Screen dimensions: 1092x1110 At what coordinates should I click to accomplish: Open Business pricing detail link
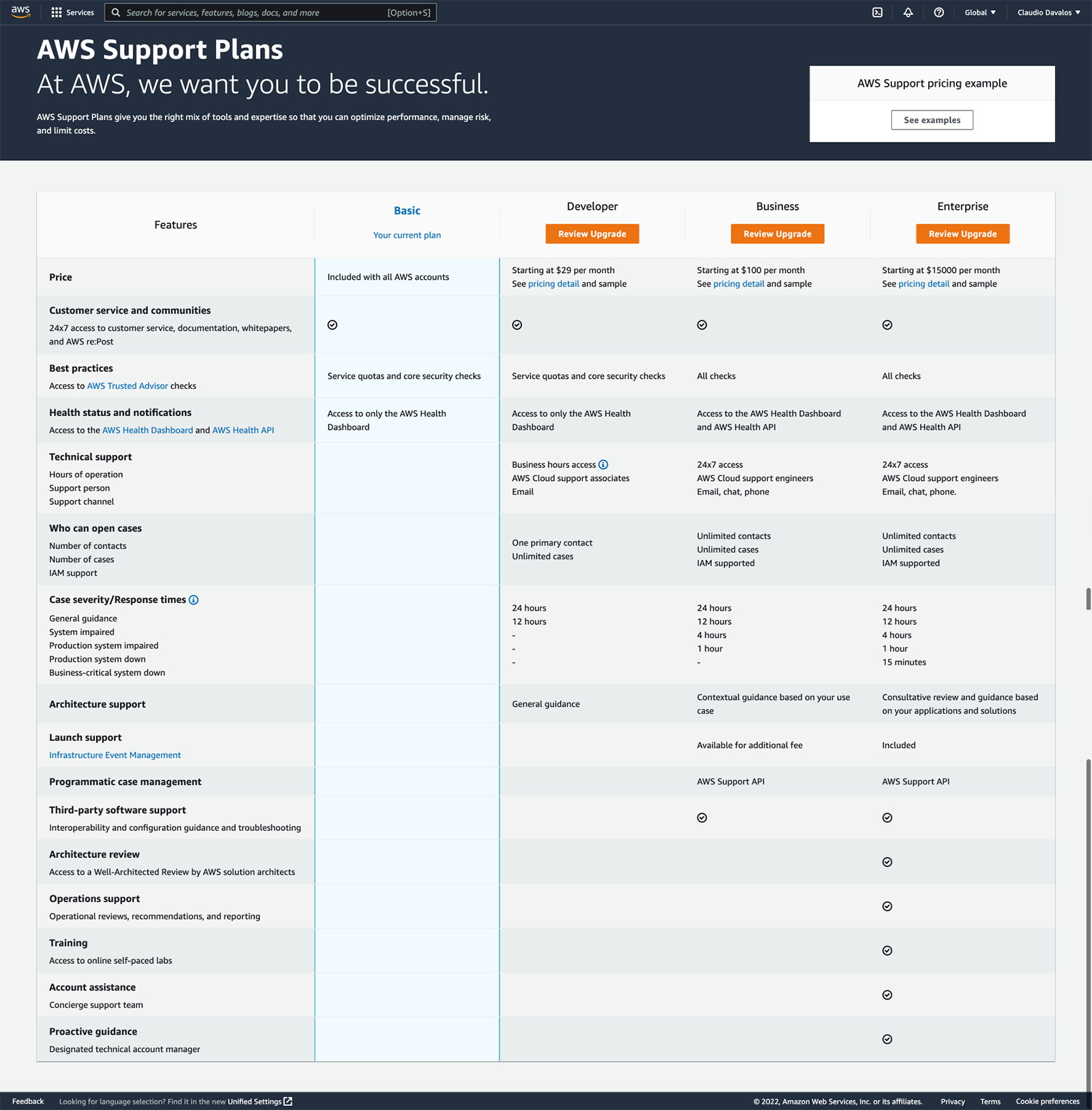(x=738, y=284)
